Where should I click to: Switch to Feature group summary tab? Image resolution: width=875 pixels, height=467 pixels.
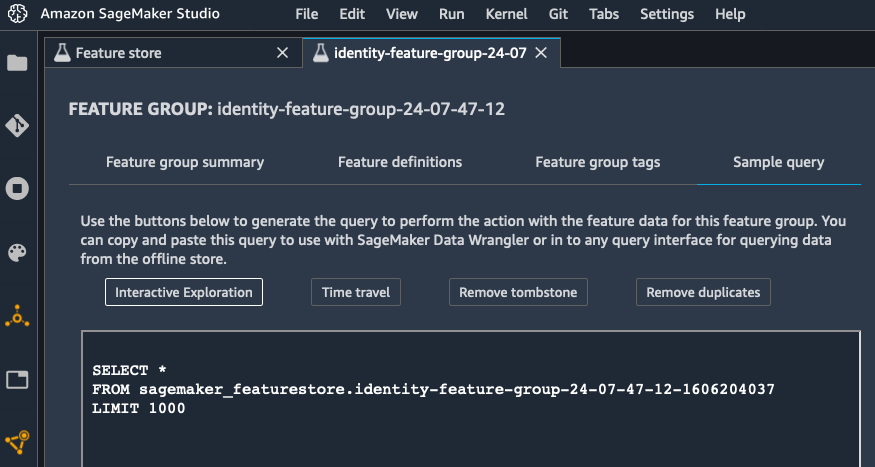coord(185,162)
